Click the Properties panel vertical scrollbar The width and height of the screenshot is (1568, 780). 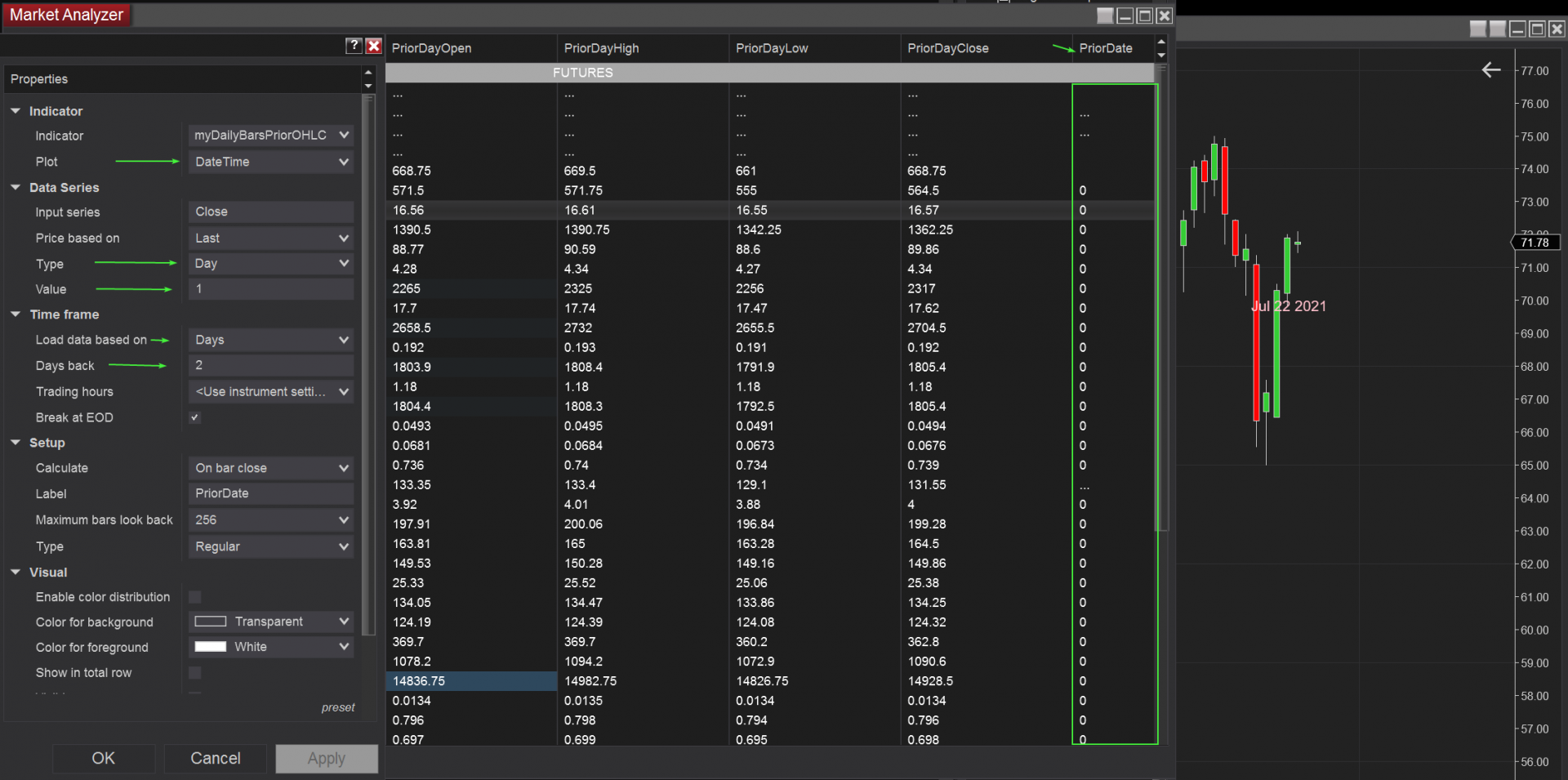click(x=368, y=365)
